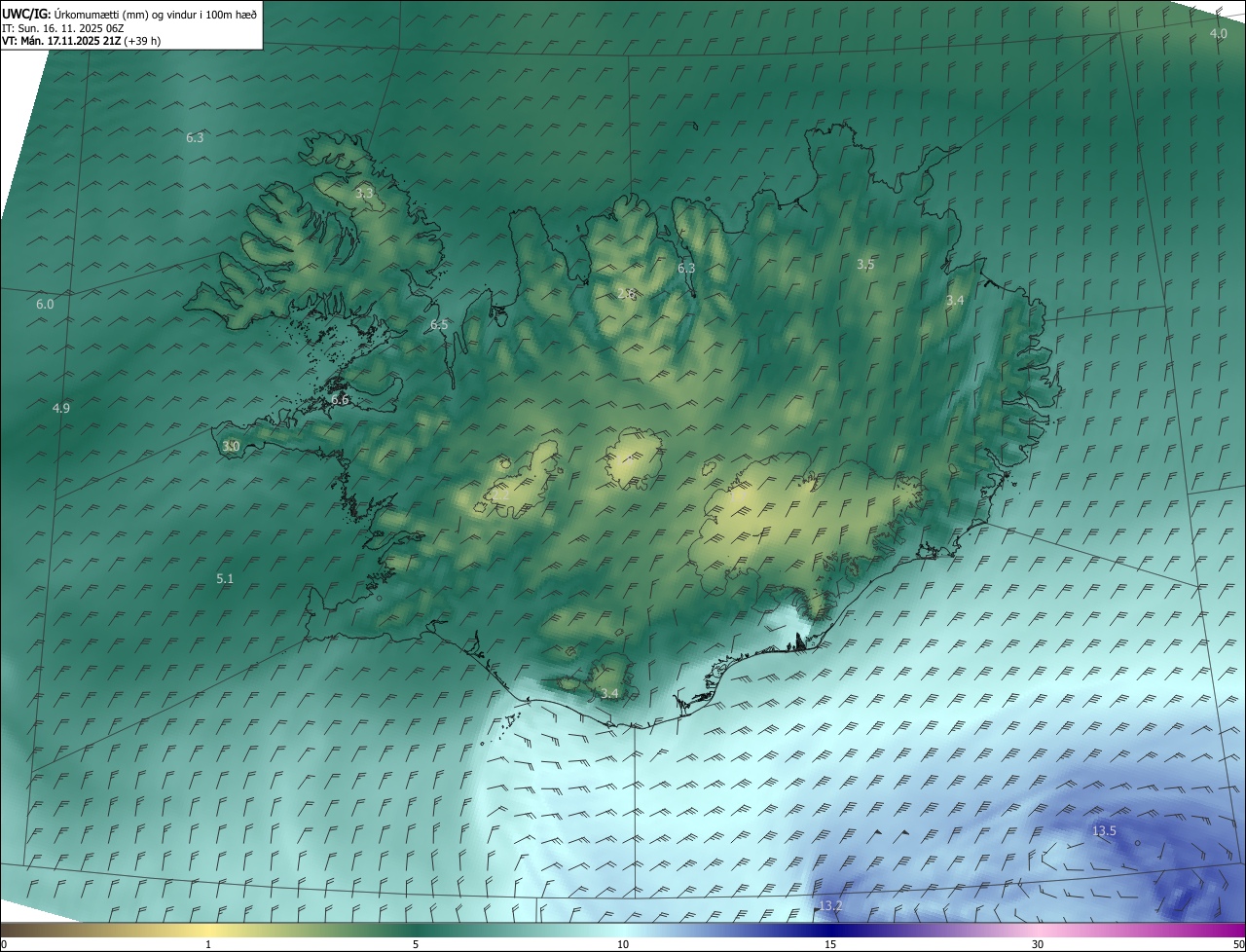Click the color scale tick label 30
This screenshot has height=952, width=1246.
1038,944
